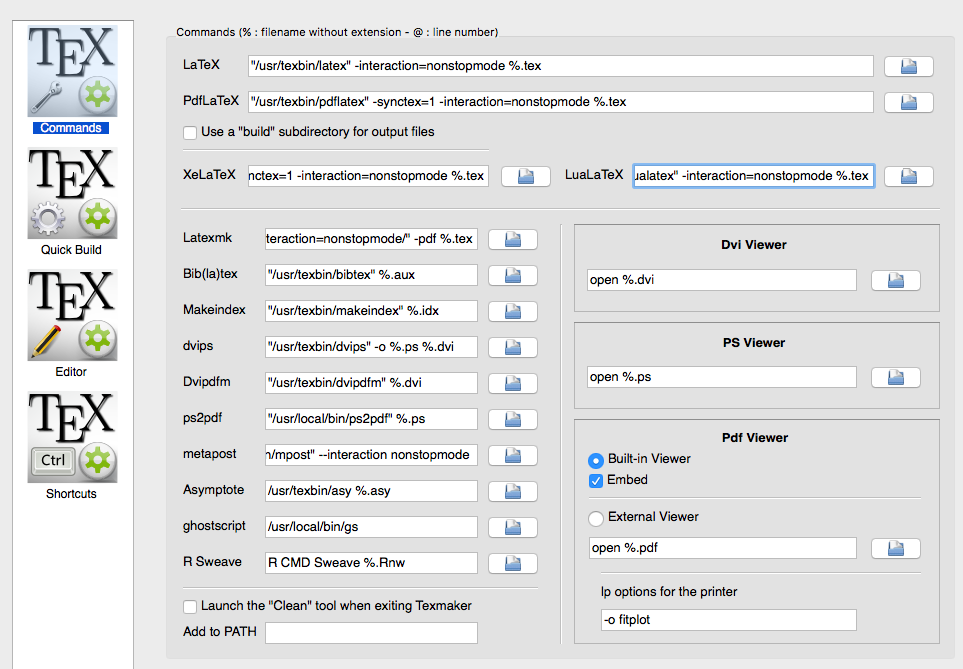Browse for the PS Viewer program
Viewport: 963px width, 669px height.
[x=895, y=377]
